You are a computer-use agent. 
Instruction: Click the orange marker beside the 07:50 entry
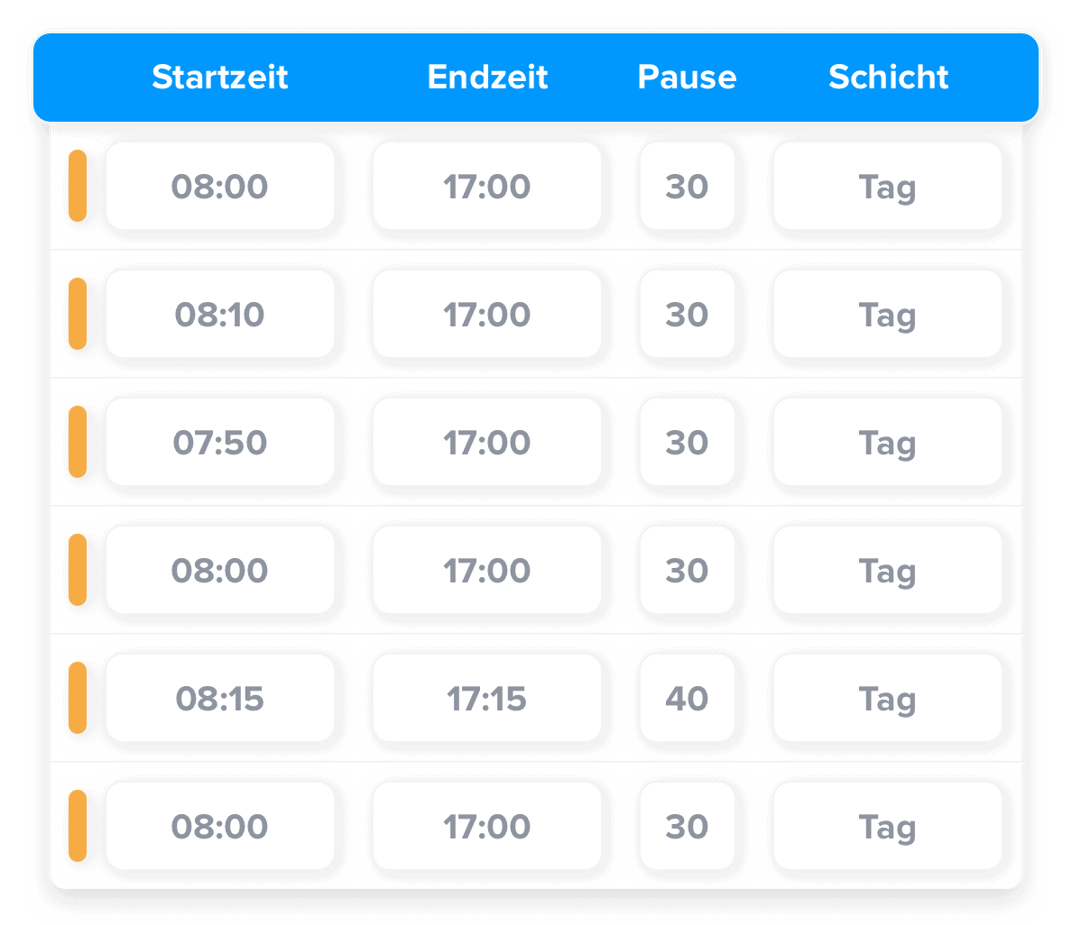(80, 442)
